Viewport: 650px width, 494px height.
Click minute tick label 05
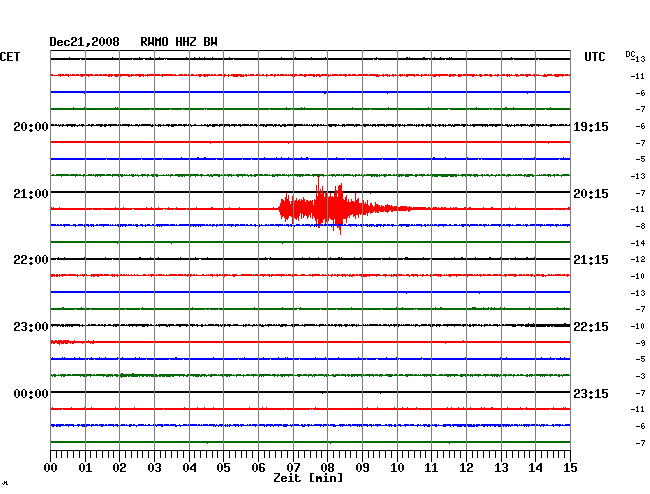pos(223,468)
